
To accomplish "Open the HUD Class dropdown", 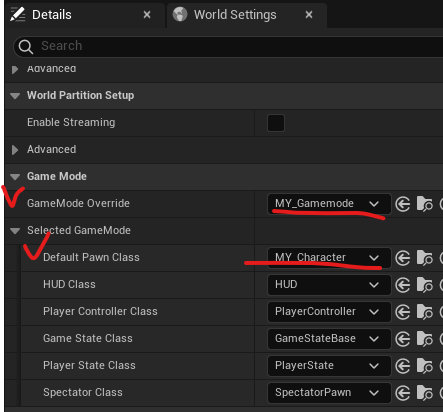I will tap(329, 284).
